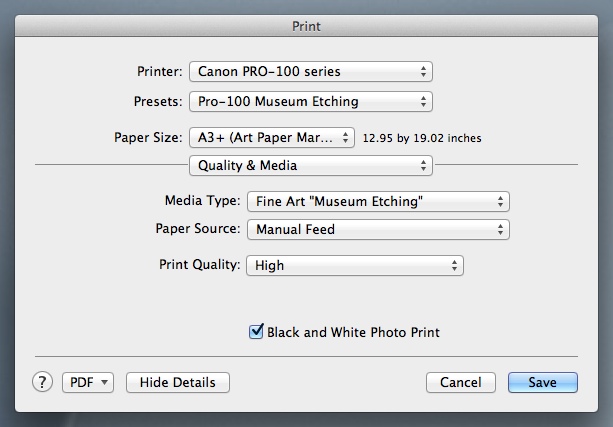Image resolution: width=613 pixels, height=427 pixels.
Task: Open the Paper Source menu set to Manual Feed
Action: (377, 229)
